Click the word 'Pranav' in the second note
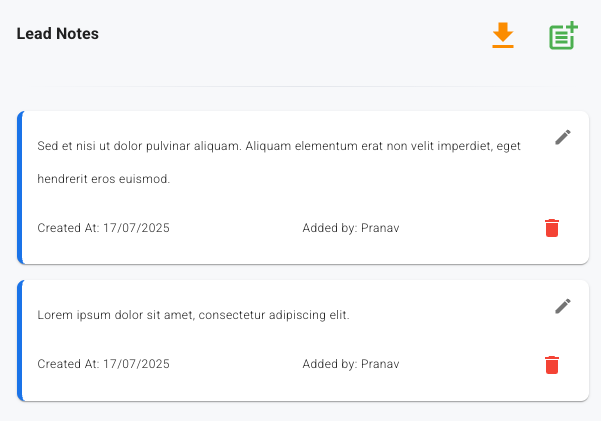 (380, 364)
